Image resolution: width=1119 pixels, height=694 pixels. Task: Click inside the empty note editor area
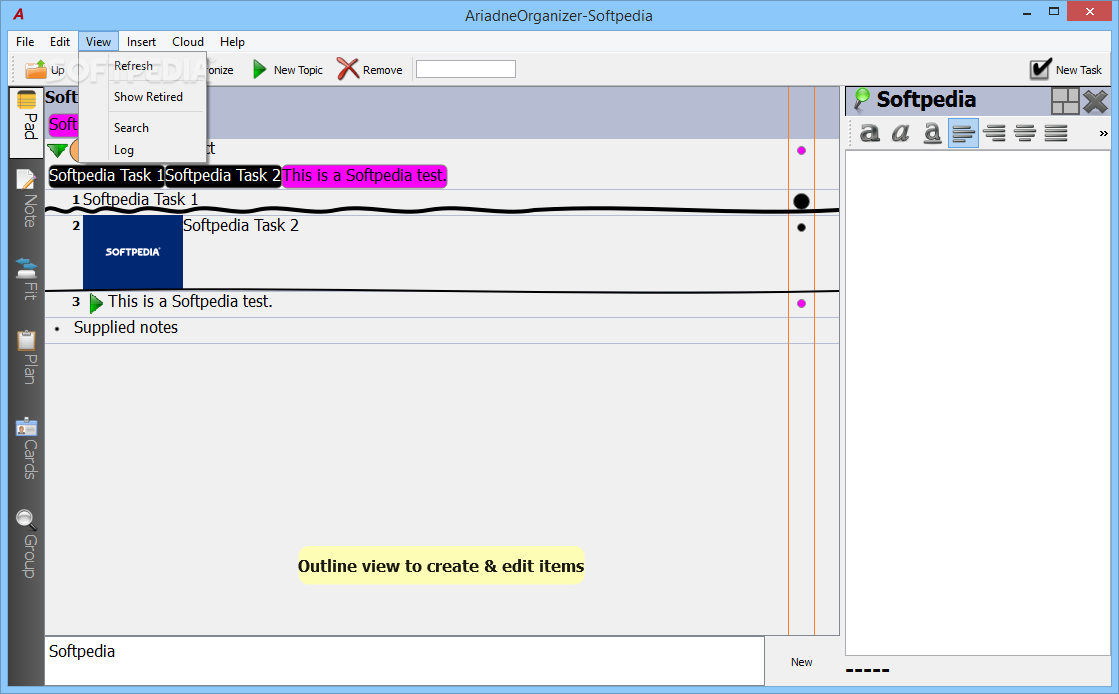click(x=978, y=402)
